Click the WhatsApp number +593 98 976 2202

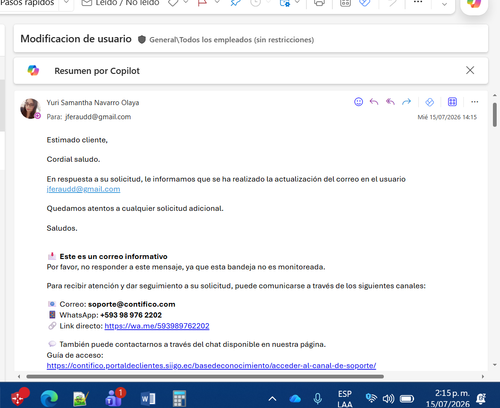tap(131, 315)
